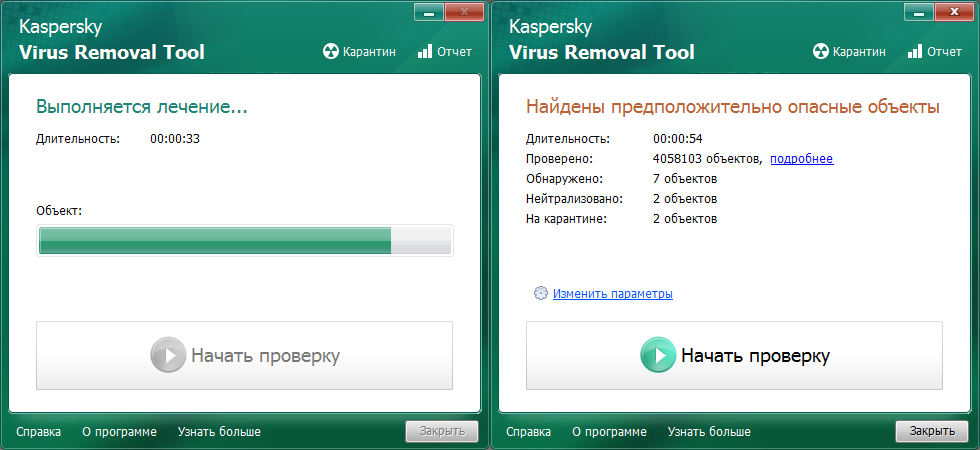Select О программе in the right window footer
Screen dimensions: 980x450
[x=609, y=432]
